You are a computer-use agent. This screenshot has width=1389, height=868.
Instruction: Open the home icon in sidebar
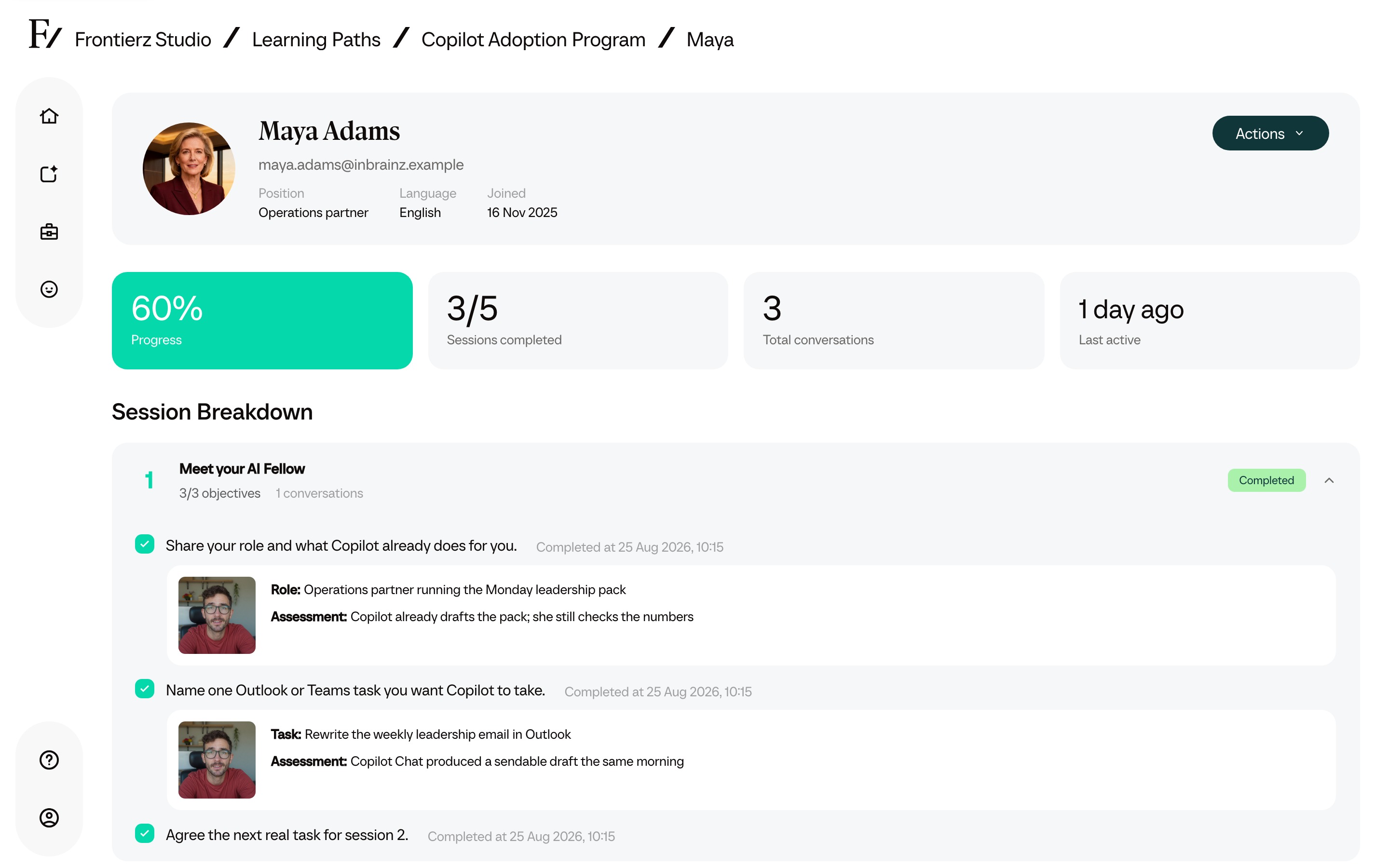(x=49, y=116)
